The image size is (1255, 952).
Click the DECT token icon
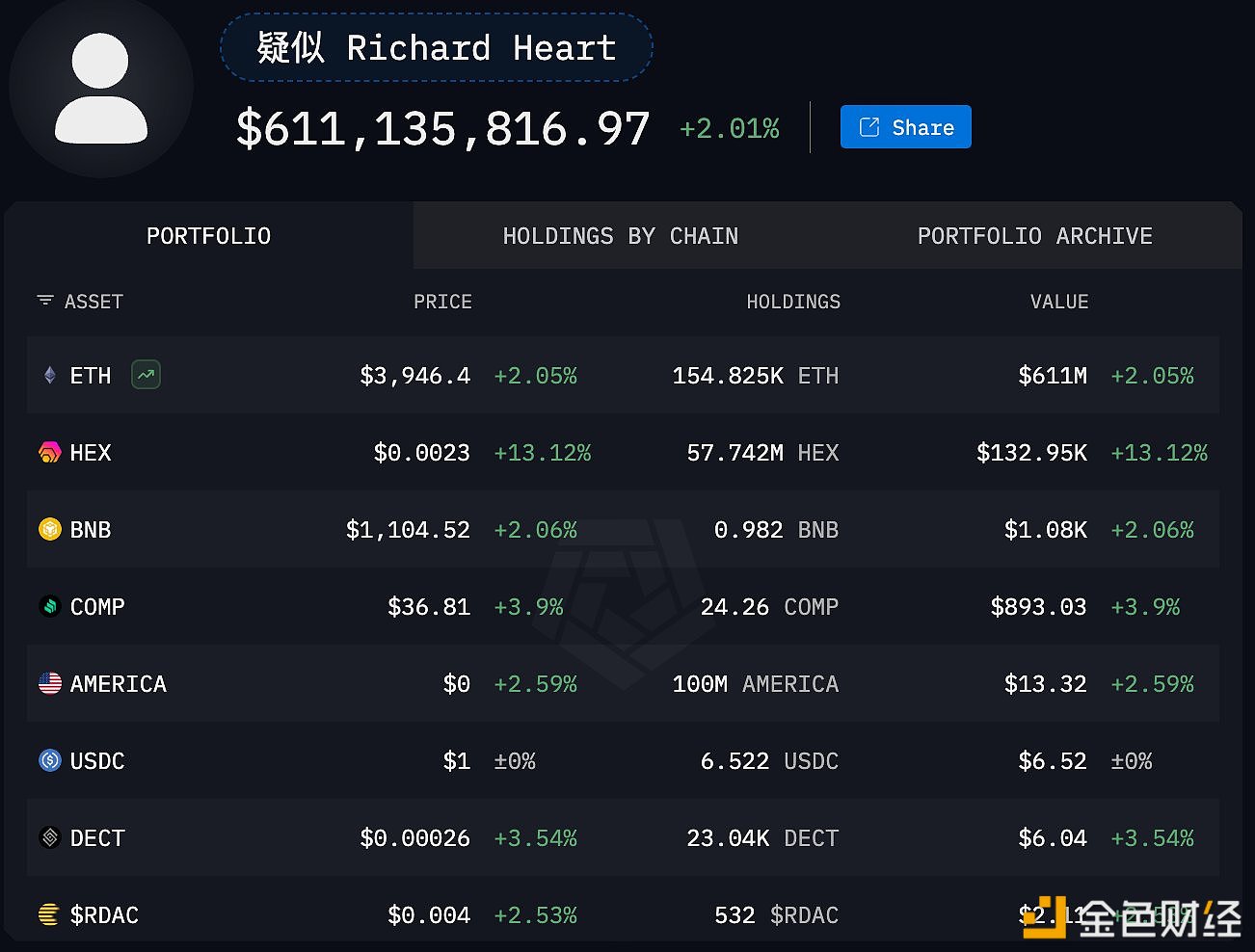pos(49,837)
